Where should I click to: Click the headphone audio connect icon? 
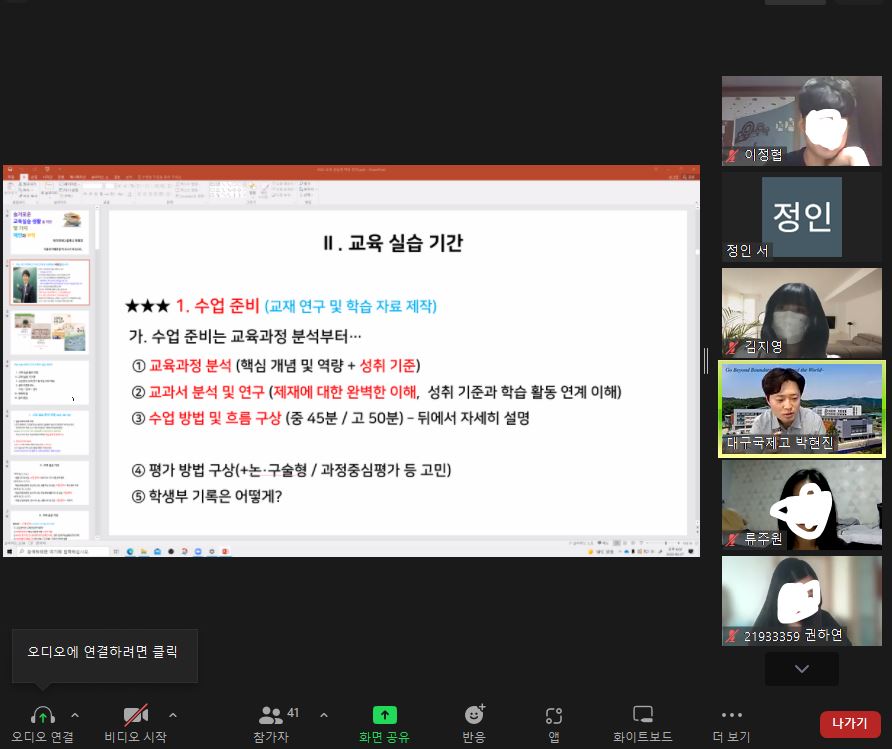pyautogui.click(x=42, y=715)
